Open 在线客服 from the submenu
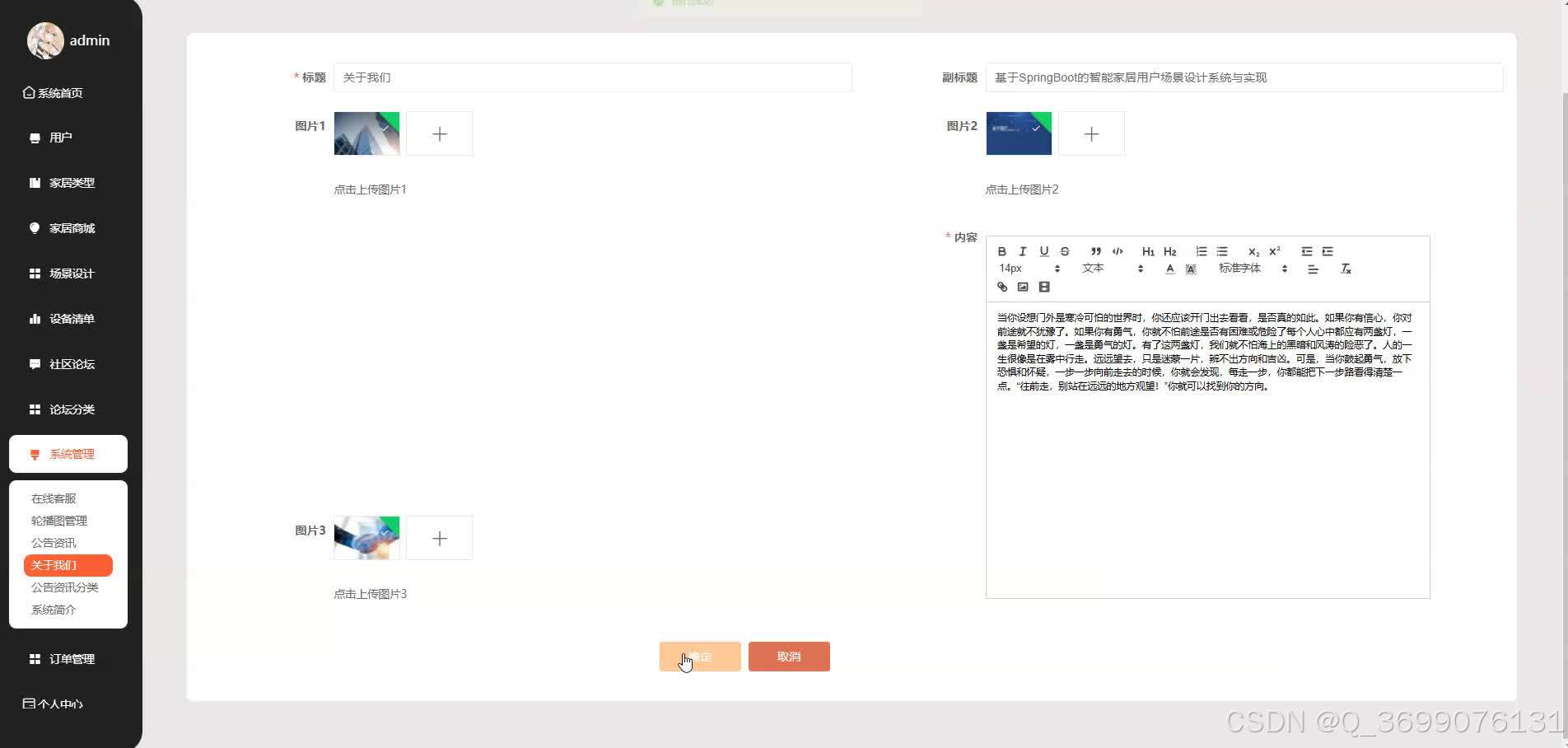The height and width of the screenshot is (748, 1568). tap(54, 498)
